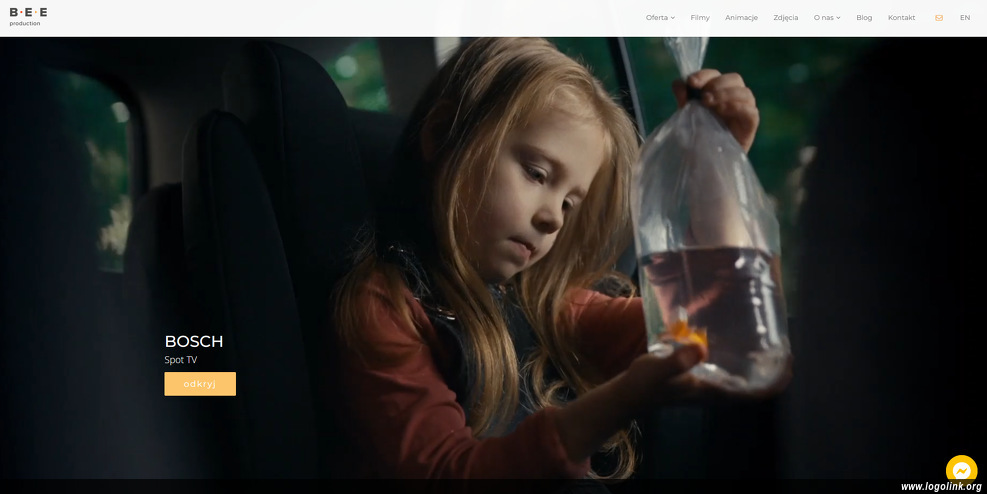The height and width of the screenshot is (494, 987).
Task: Visit the Blog page
Action: (x=864, y=18)
